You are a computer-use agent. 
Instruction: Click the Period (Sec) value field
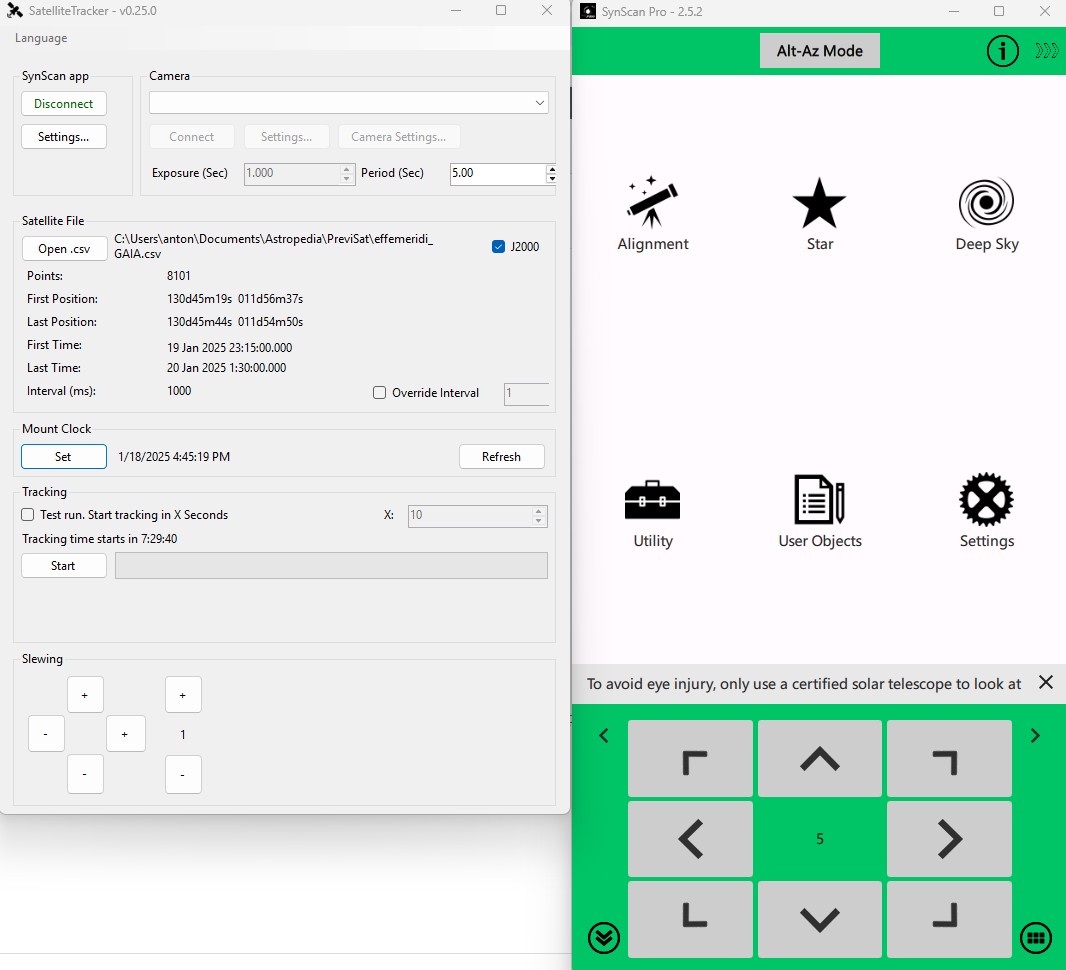498,173
